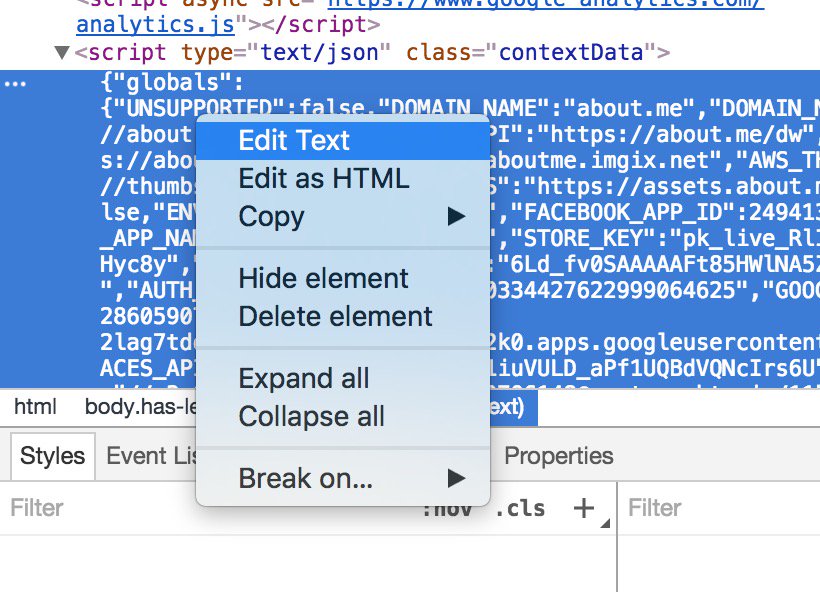The width and height of the screenshot is (820, 592).
Task: Toggle the .cls element classes button
Action: pyautogui.click(x=520, y=508)
